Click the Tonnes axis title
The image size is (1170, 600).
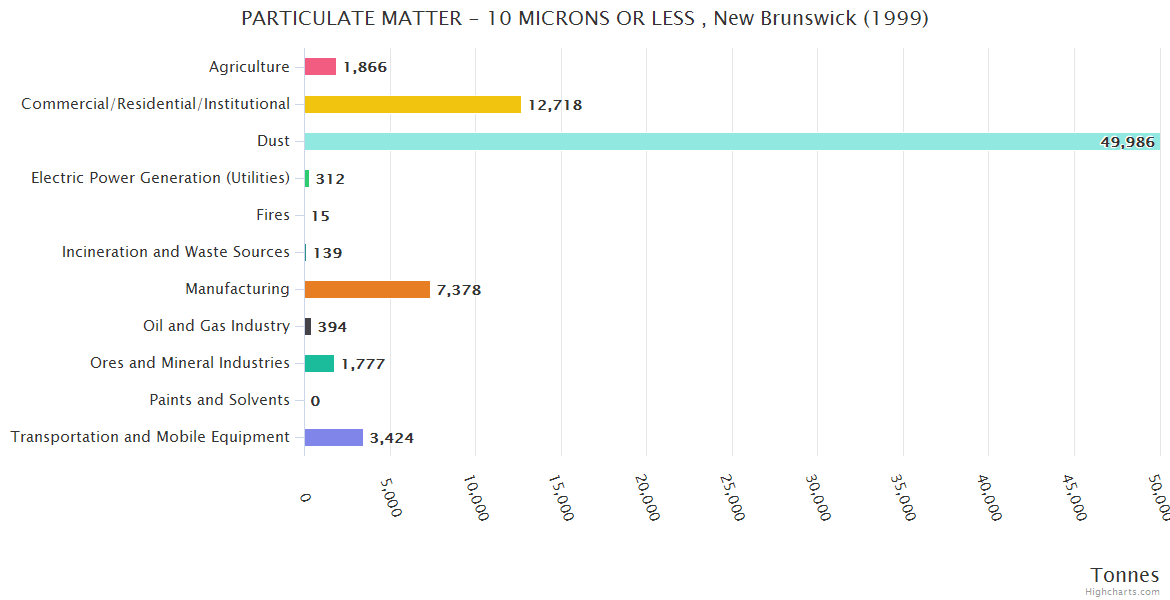coord(1124,575)
